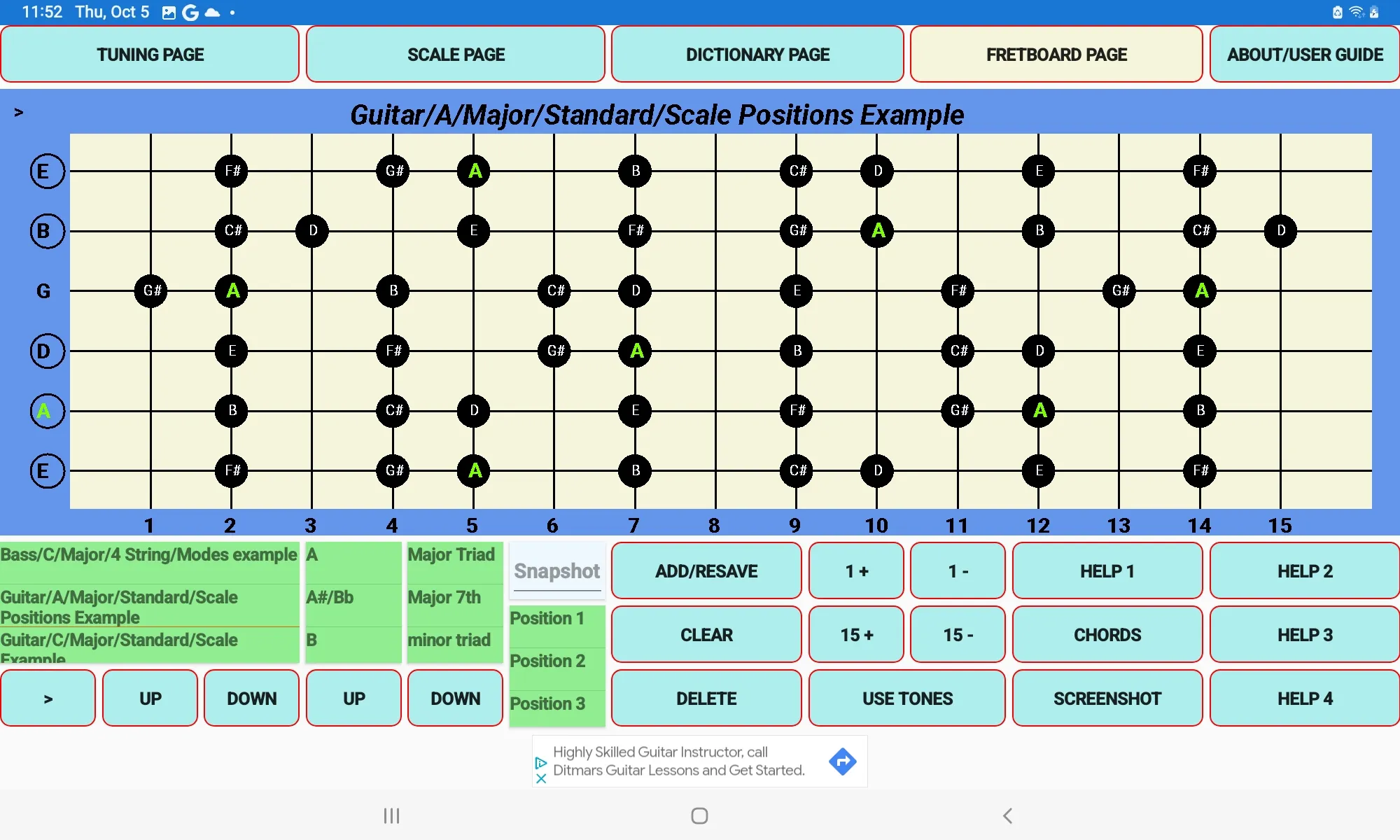Viewport: 1400px width, 840px height.
Task: Shift down with the 15 - button
Action: pyautogui.click(x=958, y=635)
